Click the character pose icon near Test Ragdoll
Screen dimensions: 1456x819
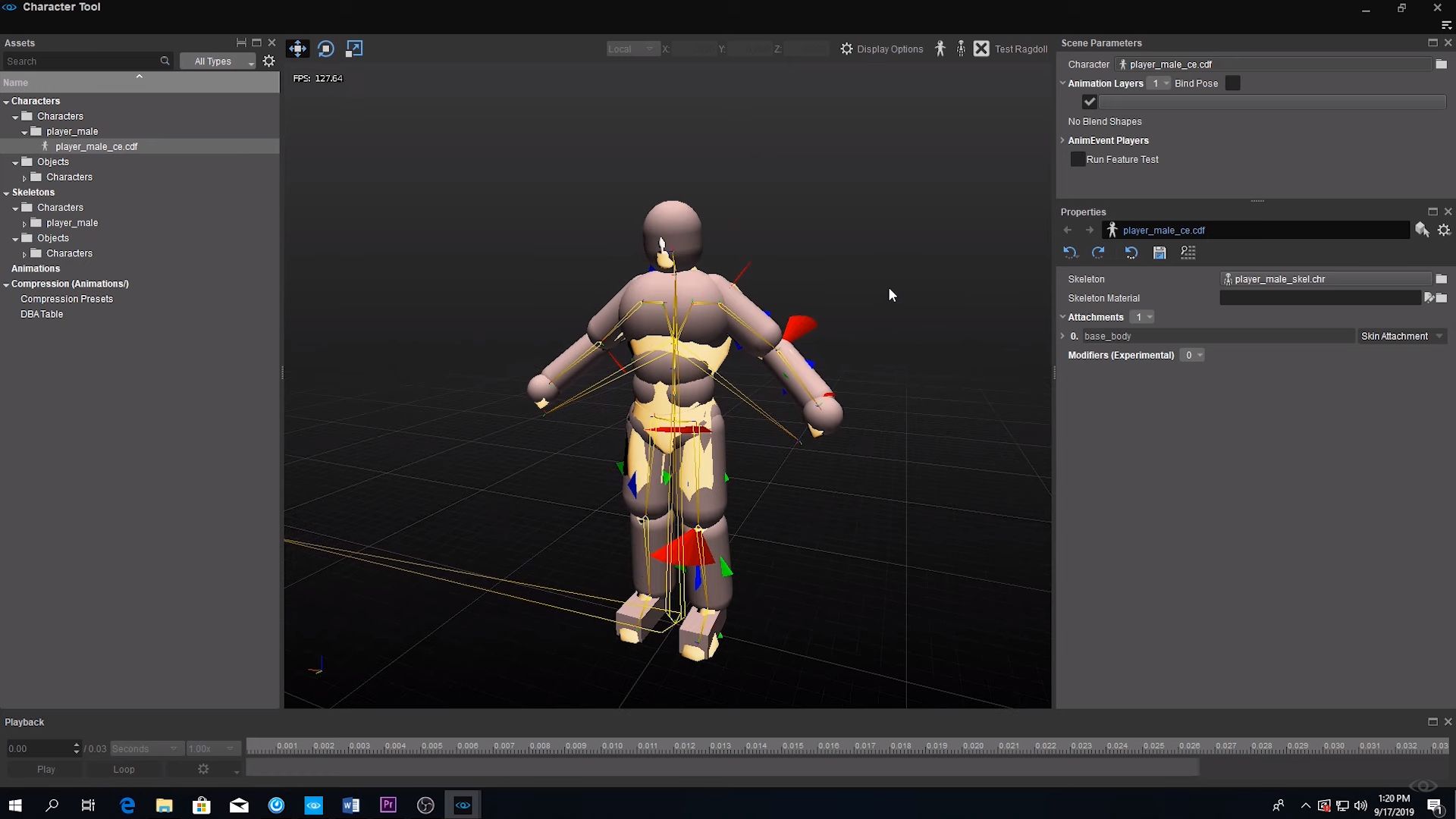pyautogui.click(x=940, y=48)
